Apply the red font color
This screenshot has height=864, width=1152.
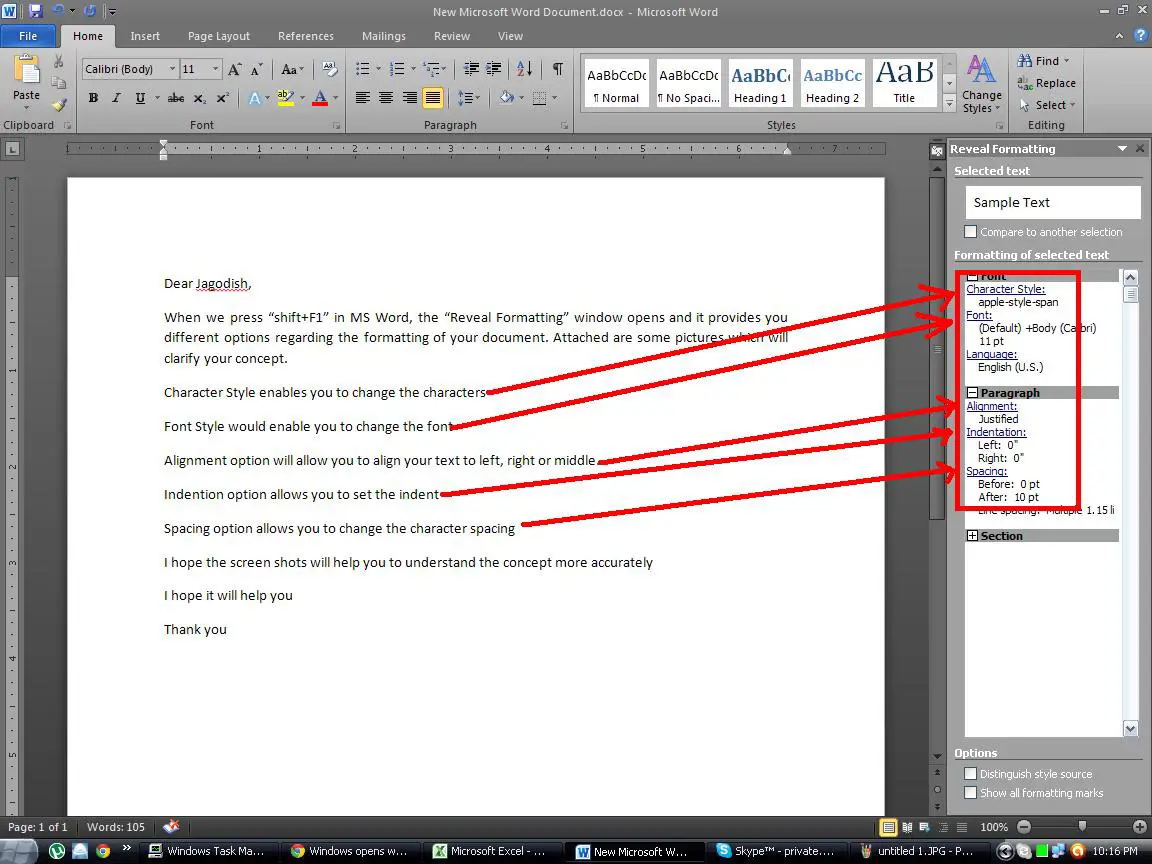(x=320, y=98)
